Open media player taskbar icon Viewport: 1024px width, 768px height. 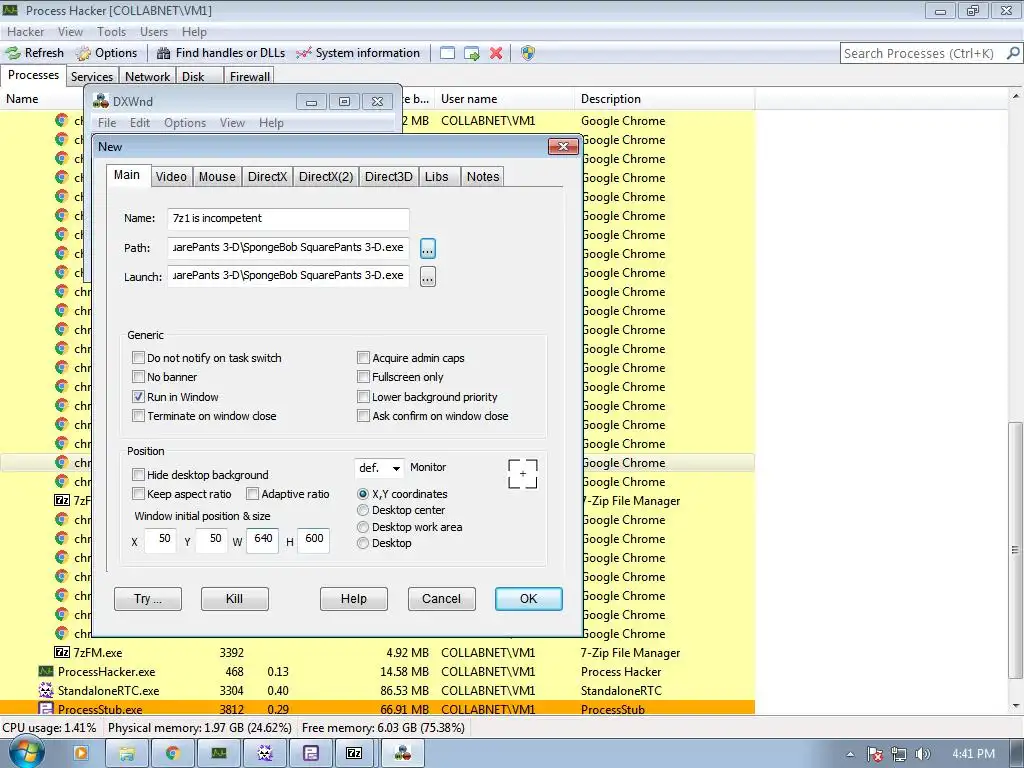click(x=81, y=753)
